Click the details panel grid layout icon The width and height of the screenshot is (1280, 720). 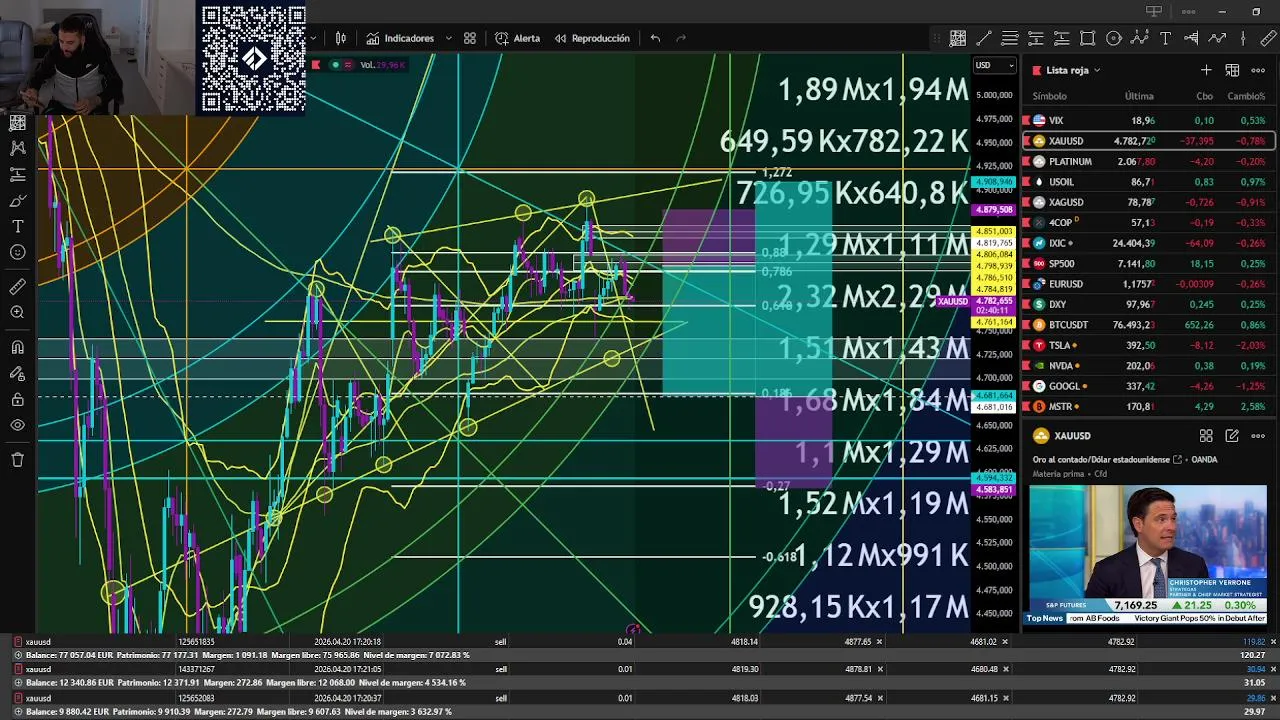tap(1206, 436)
